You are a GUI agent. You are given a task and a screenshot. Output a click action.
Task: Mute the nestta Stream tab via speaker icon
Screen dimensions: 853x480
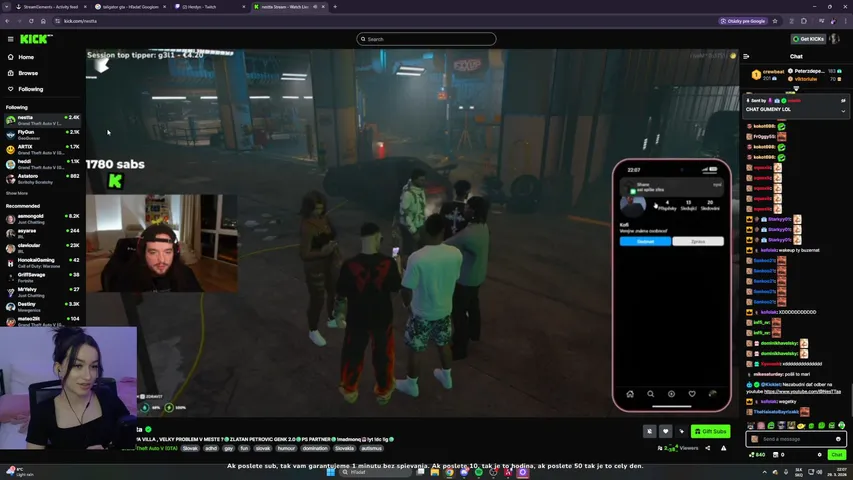[x=315, y=7]
